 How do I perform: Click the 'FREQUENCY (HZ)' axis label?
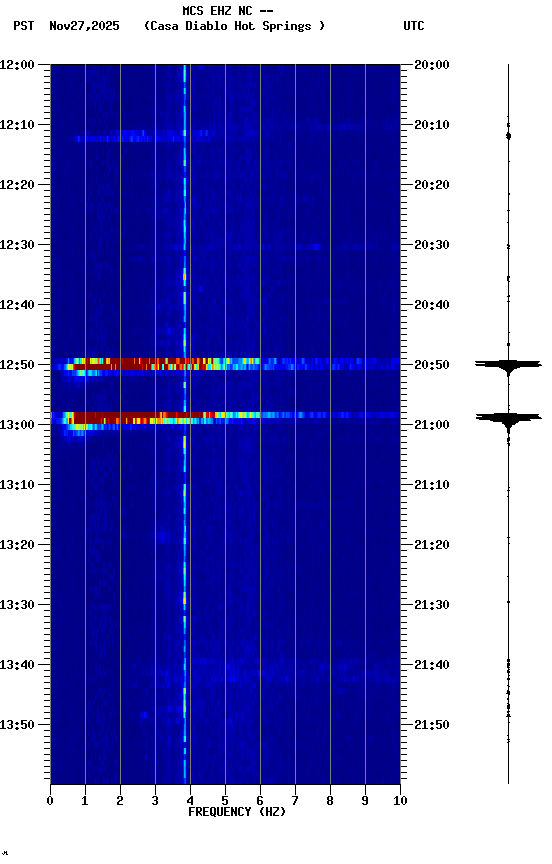point(237,812)
